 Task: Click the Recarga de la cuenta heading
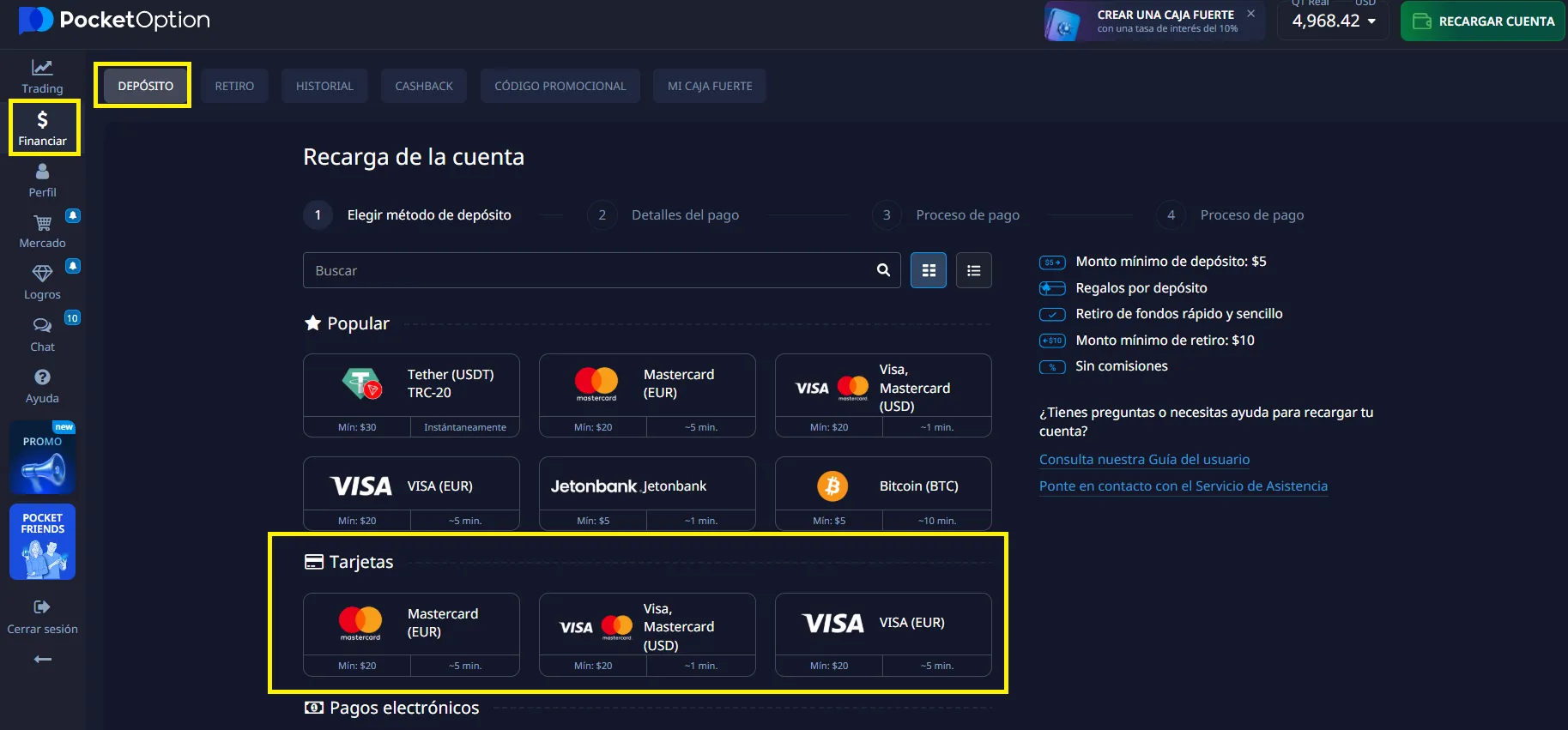pyautogui.click(x=414, y=157)
